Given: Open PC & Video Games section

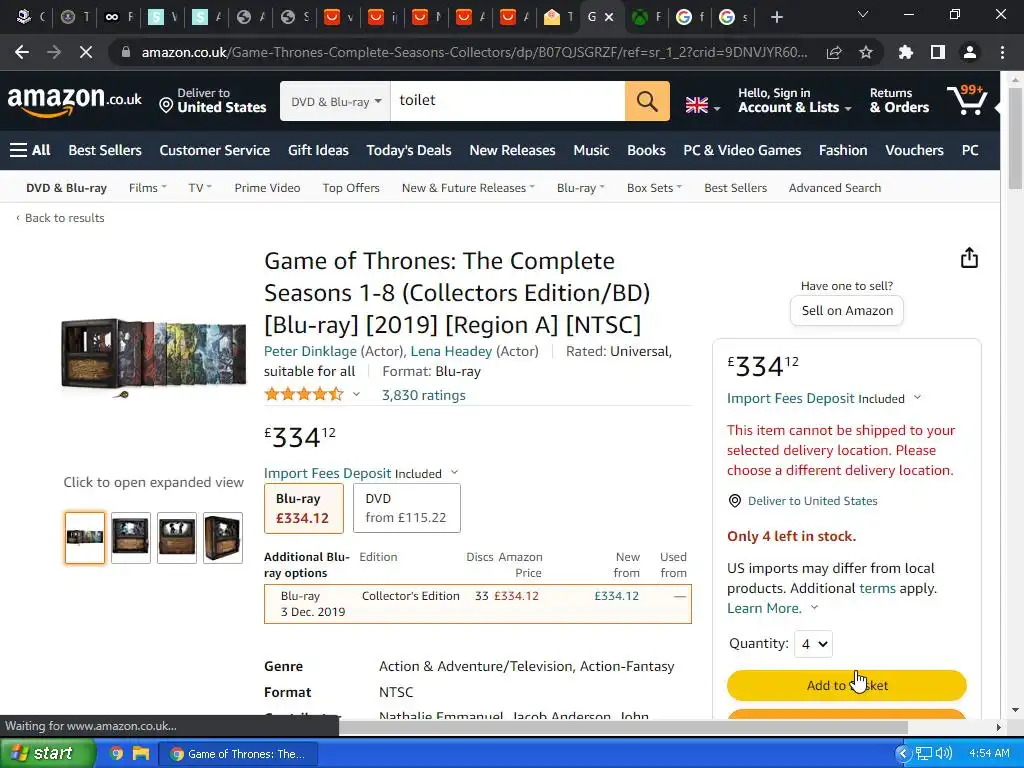Looking at the screenshot, I should 742,150.
